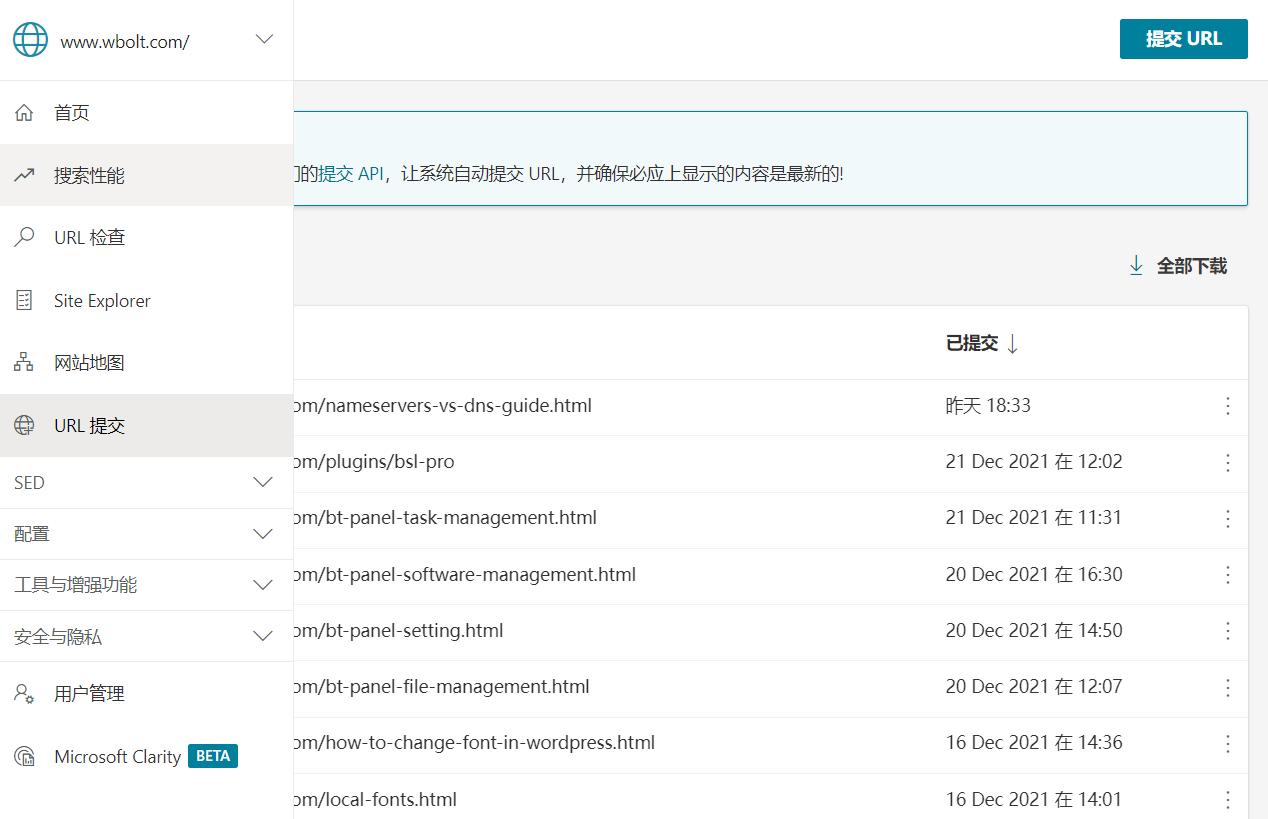
Task: Open the 首页 home icon in sidebar
Action: tap(23, 112)
